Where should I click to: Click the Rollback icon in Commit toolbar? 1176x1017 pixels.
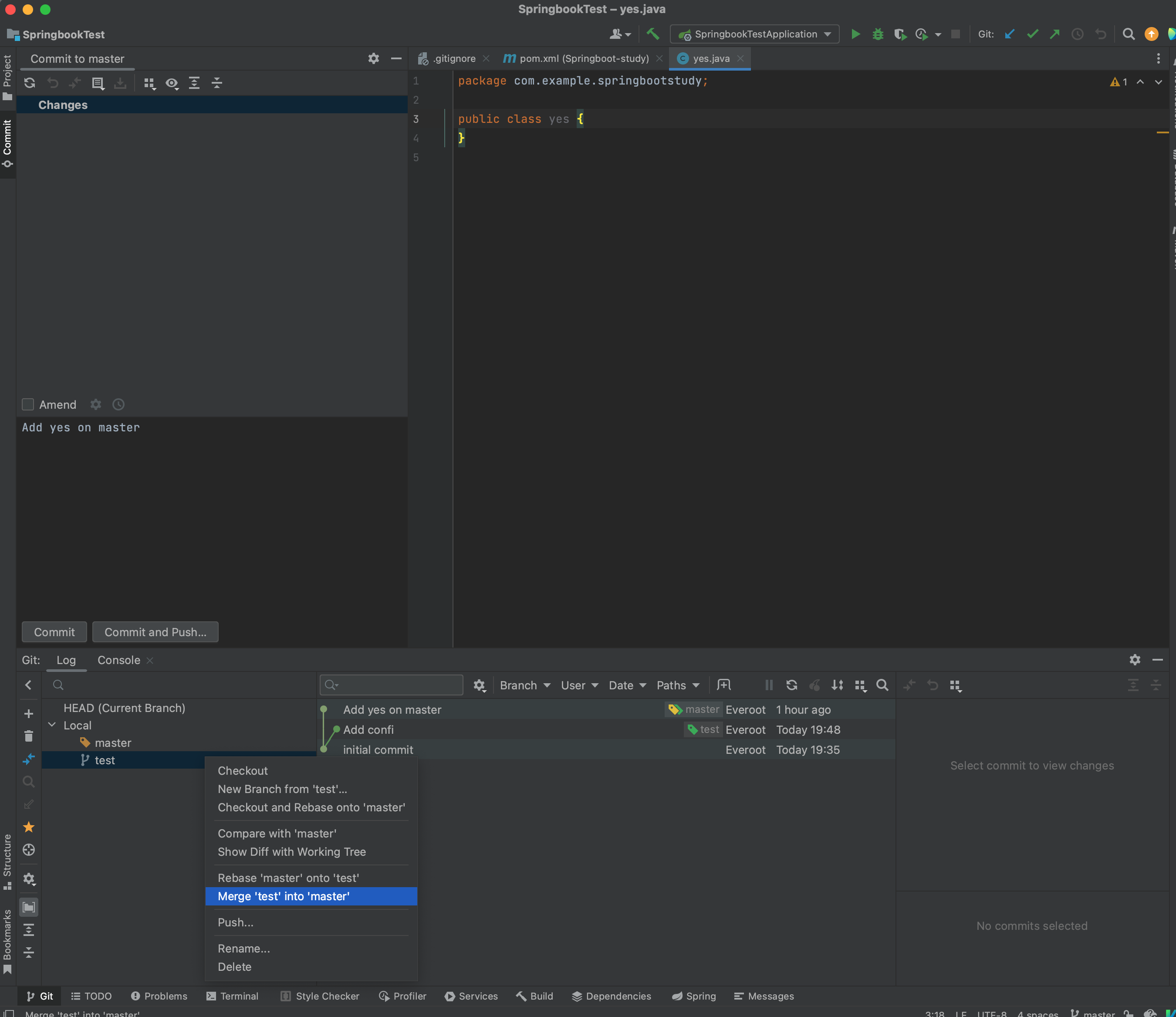(x=53, y=83)
